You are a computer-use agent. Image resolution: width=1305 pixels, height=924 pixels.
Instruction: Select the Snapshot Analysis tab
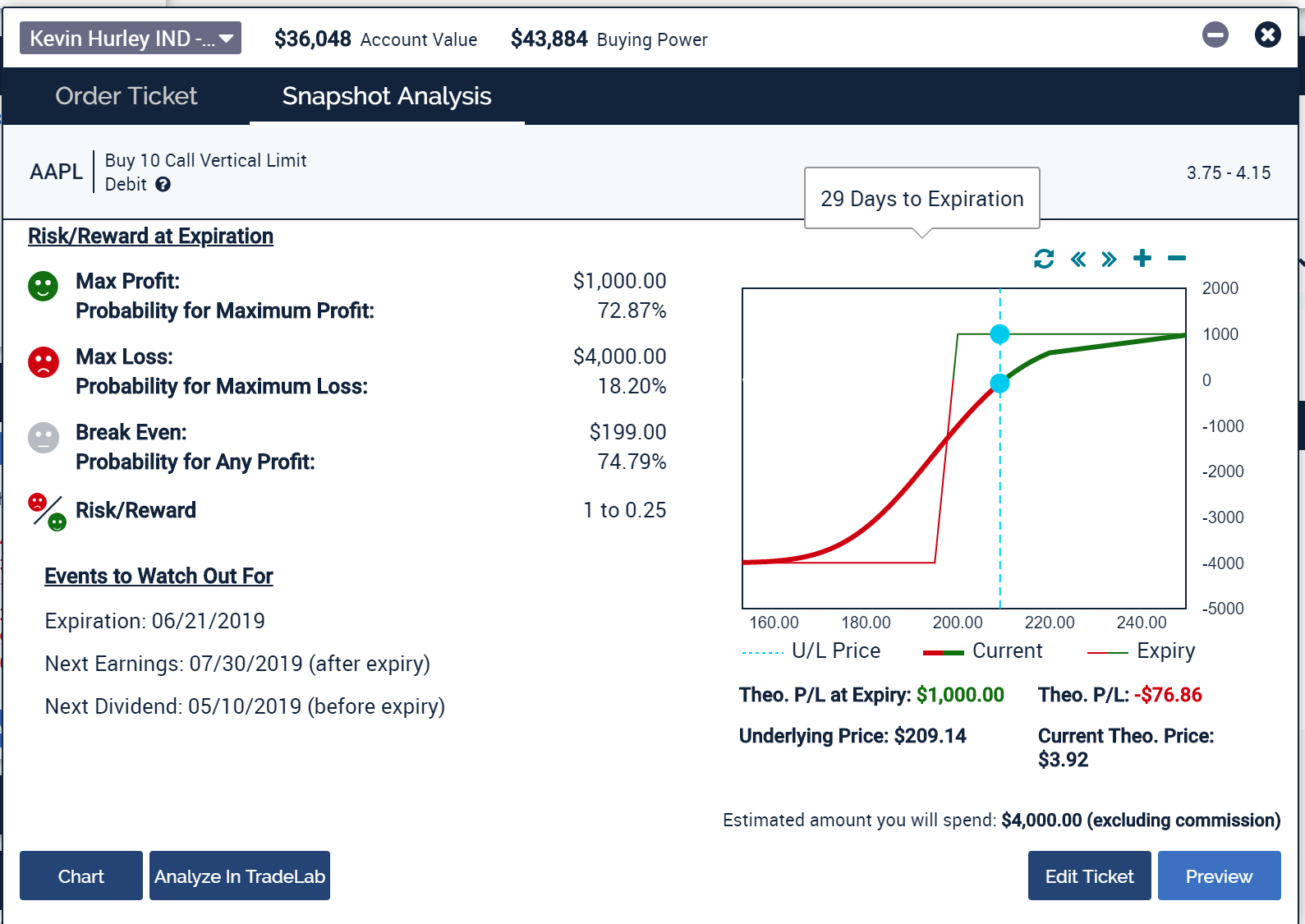[x=387, y=96]
